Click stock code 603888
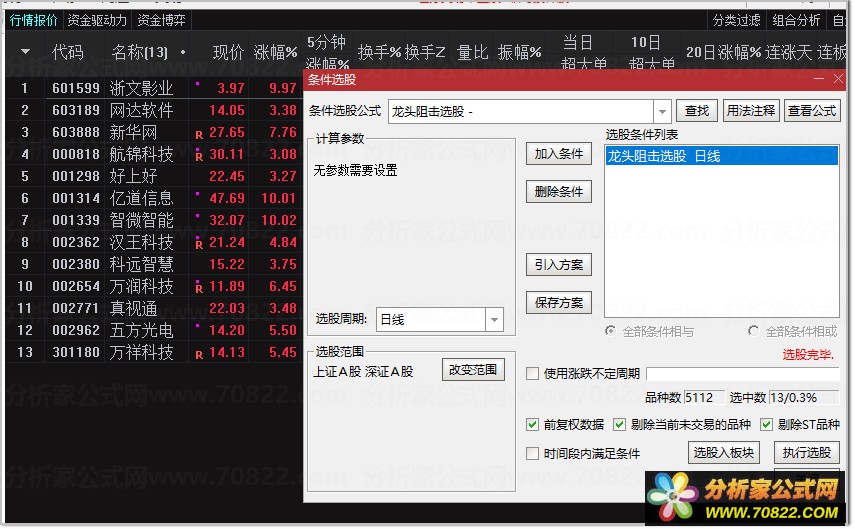This screenshot has width=855, height=529. (x=76, y=132)
